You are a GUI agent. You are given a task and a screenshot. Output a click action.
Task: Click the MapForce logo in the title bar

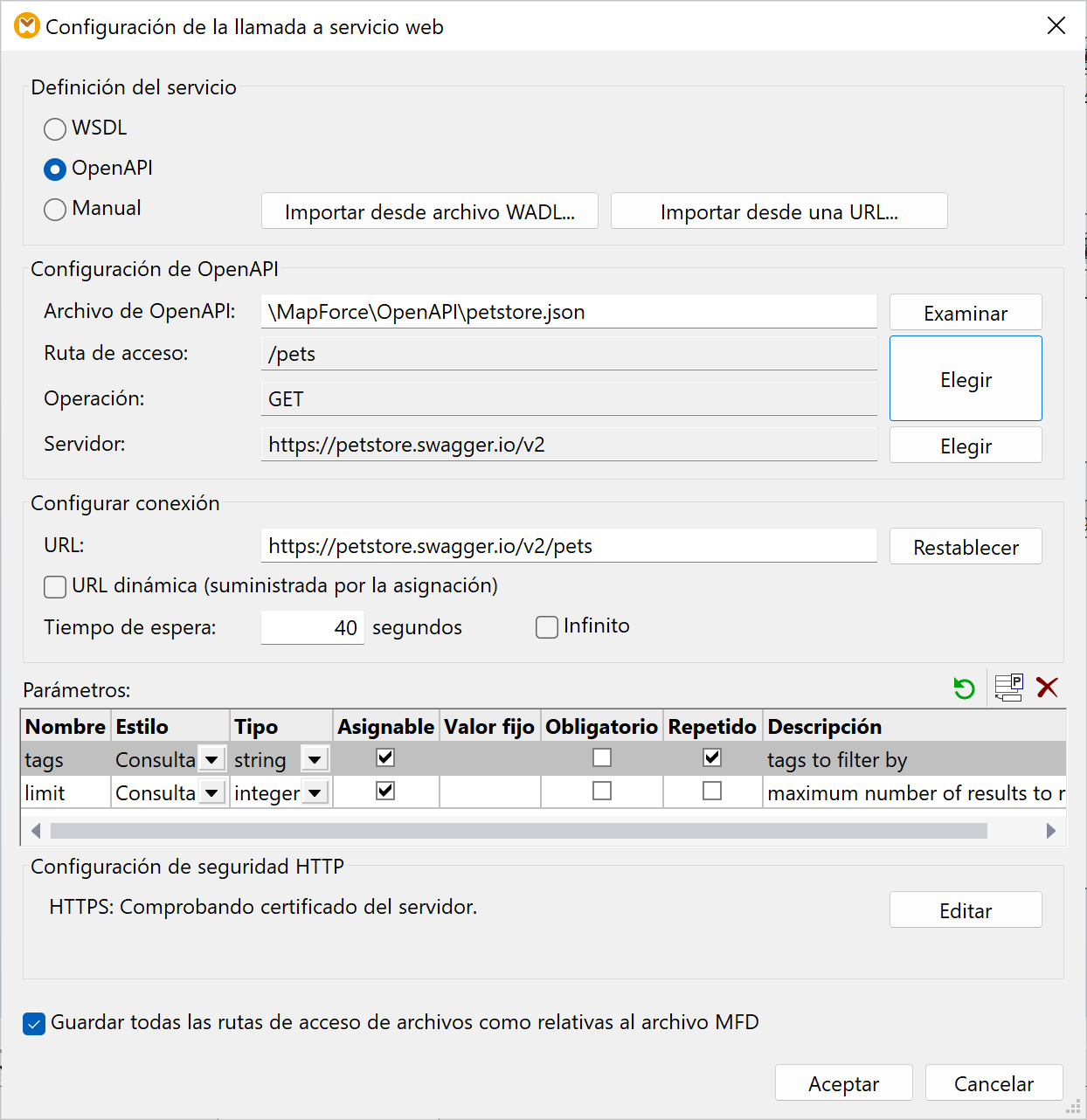point(25,26)
